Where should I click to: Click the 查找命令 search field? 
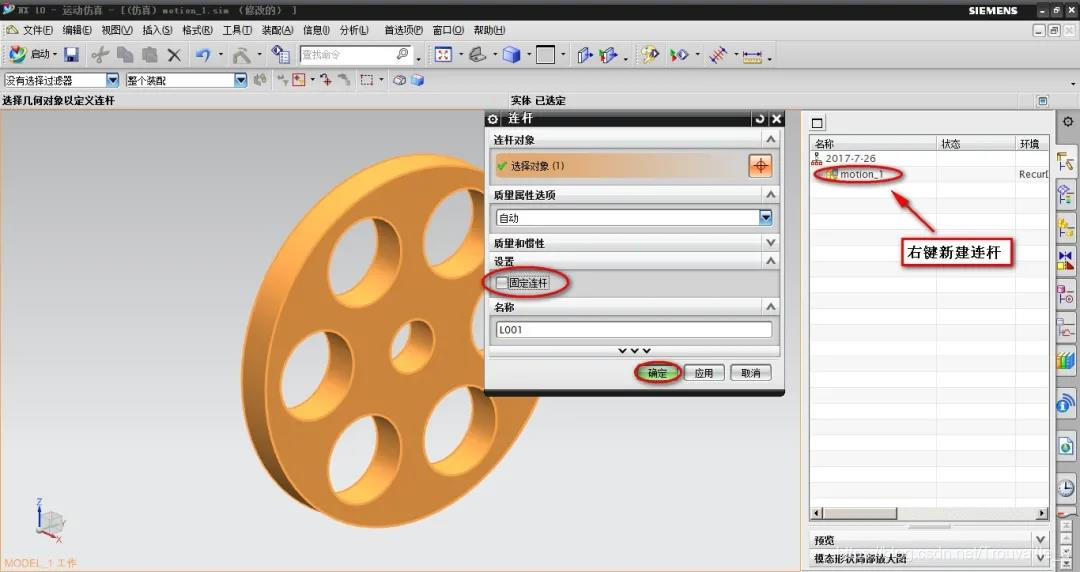[x=355, y=54]
